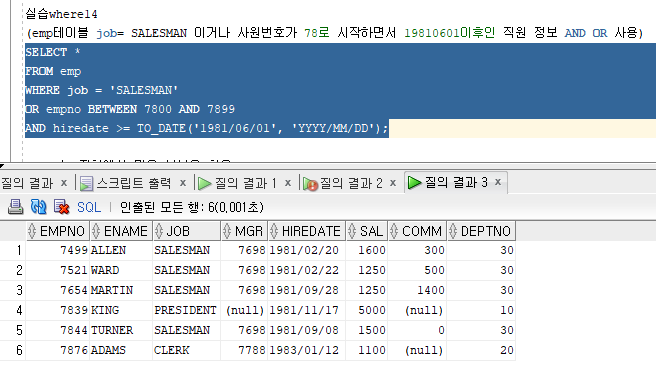Click the OR empno BETWEEN line

[130, 109]
